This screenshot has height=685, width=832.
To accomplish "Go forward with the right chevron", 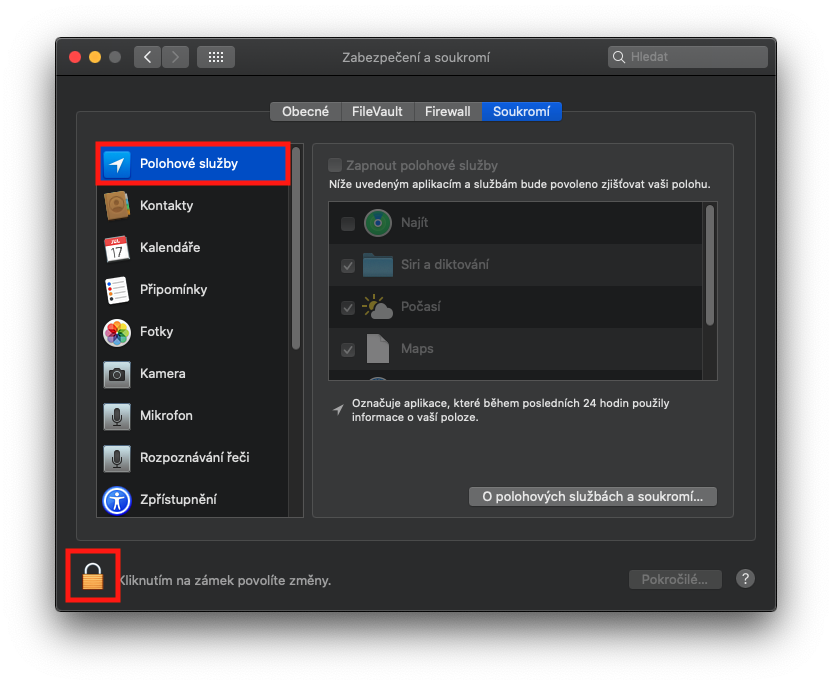I will 175,57.
